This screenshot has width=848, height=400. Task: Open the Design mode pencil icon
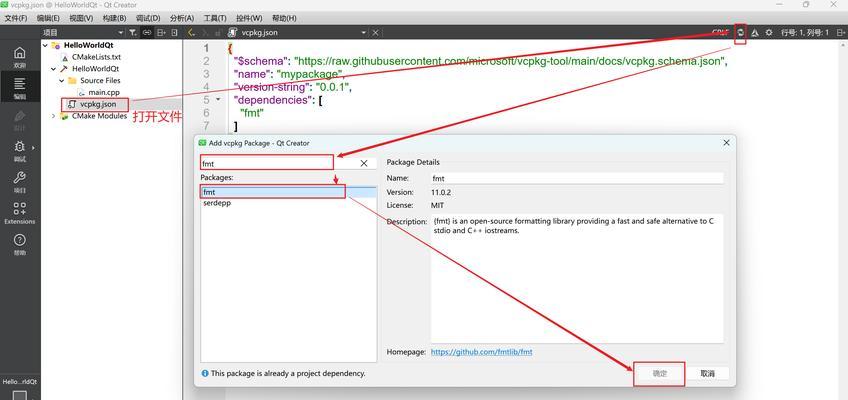(19, 119)
